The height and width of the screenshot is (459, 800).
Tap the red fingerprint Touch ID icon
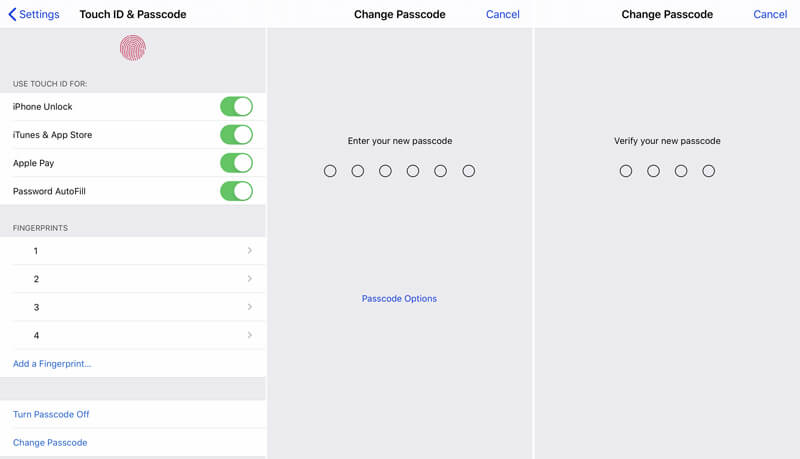pos(132,48)
